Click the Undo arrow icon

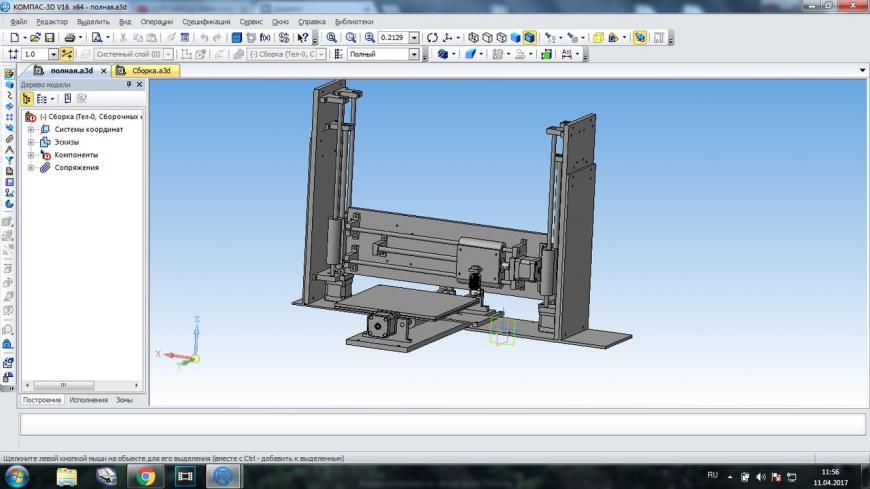click(205, 37)
